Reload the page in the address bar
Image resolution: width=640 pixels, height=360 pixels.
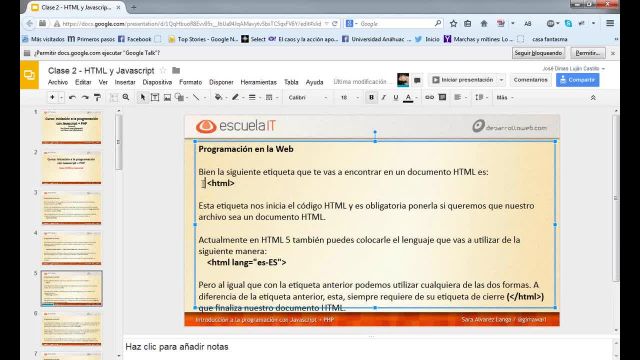(335, 24)
